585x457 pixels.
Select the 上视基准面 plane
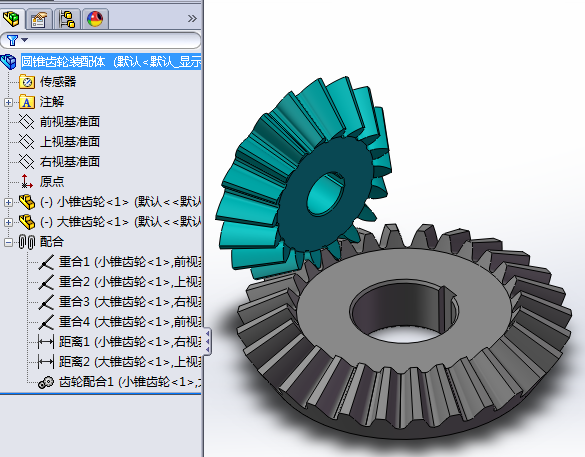[70, 141]
